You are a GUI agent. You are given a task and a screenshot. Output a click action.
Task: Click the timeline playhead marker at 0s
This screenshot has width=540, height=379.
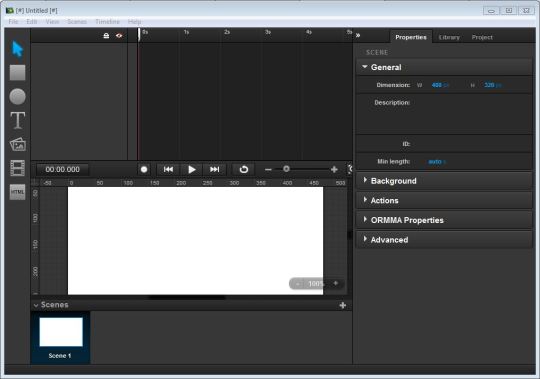(139, 34)
